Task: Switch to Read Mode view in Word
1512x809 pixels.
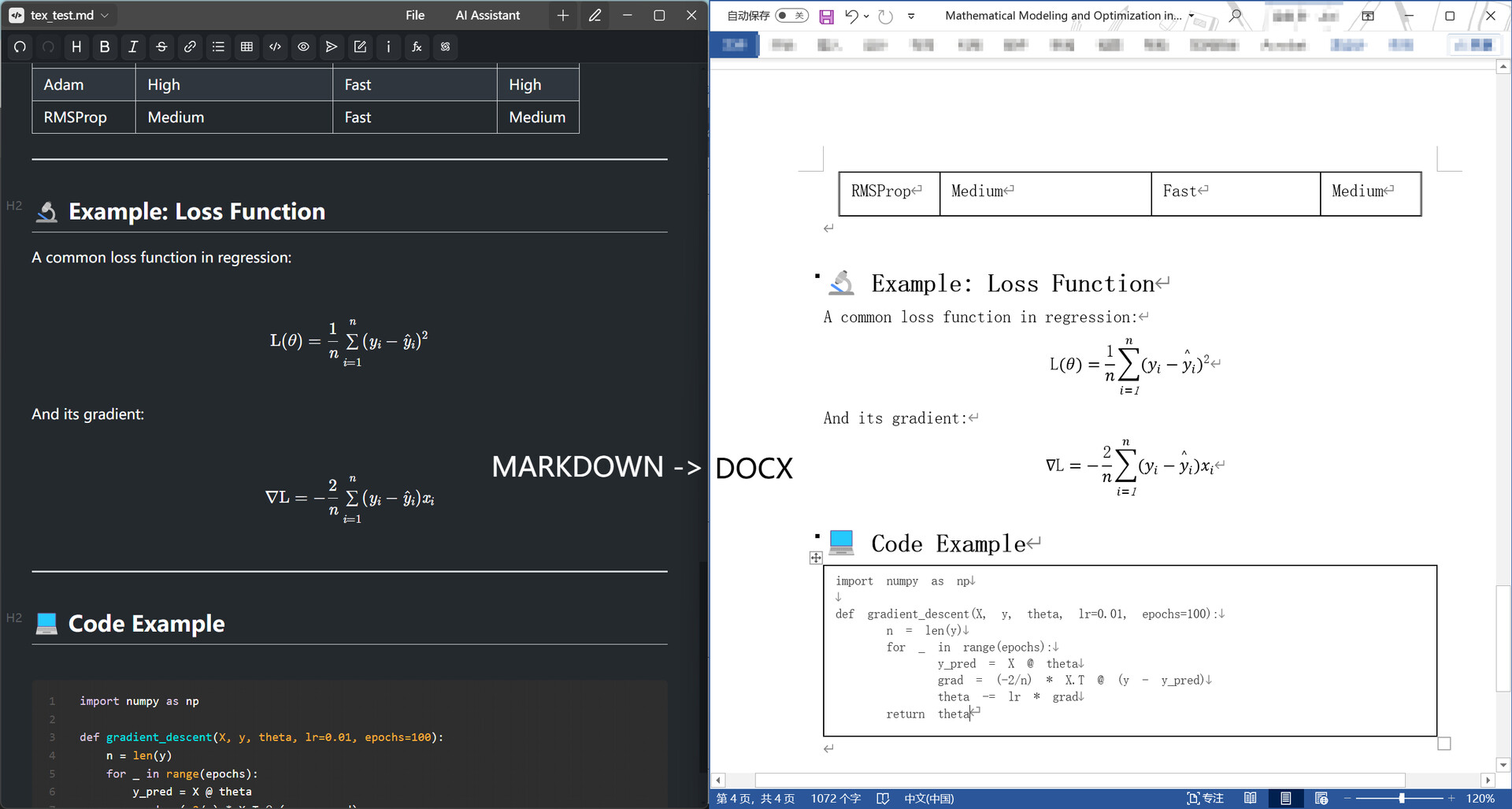Action: click(x=1250, y=799)
